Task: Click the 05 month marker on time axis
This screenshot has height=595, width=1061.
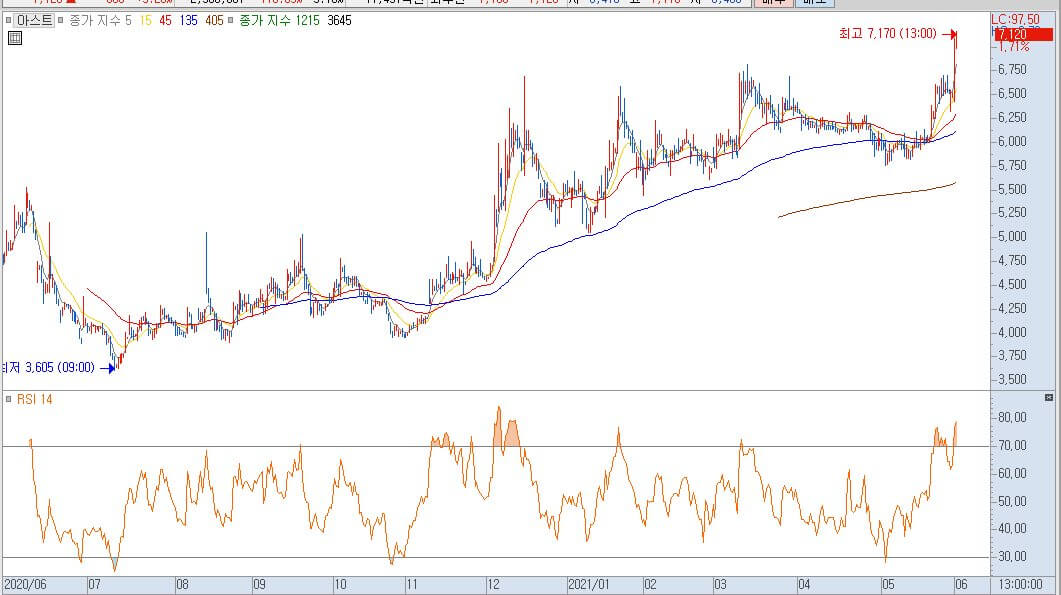Action: (888, 584)
